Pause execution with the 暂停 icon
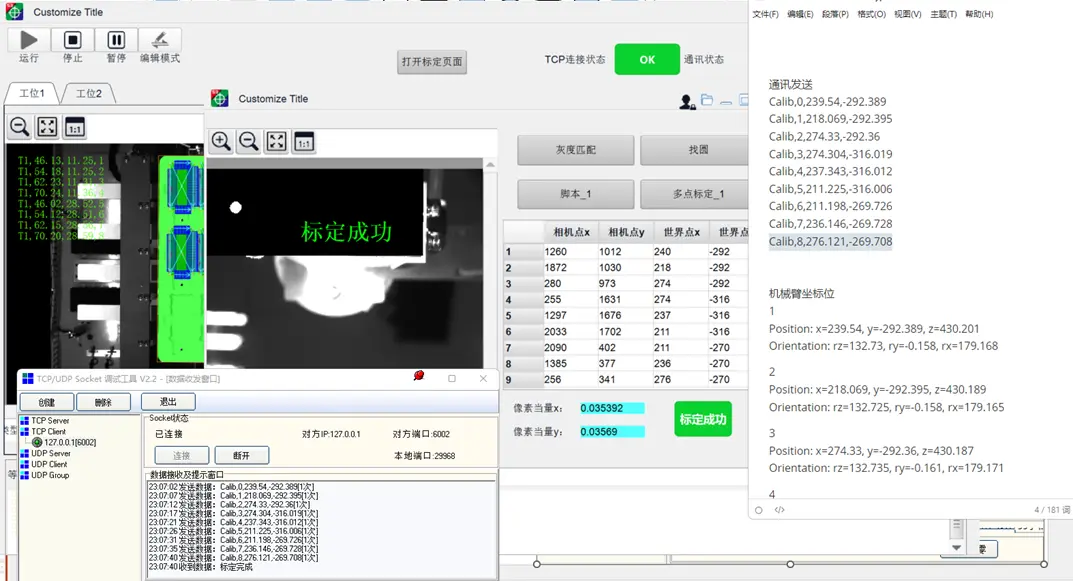1073x581 pixels. (x=116, y=40)
